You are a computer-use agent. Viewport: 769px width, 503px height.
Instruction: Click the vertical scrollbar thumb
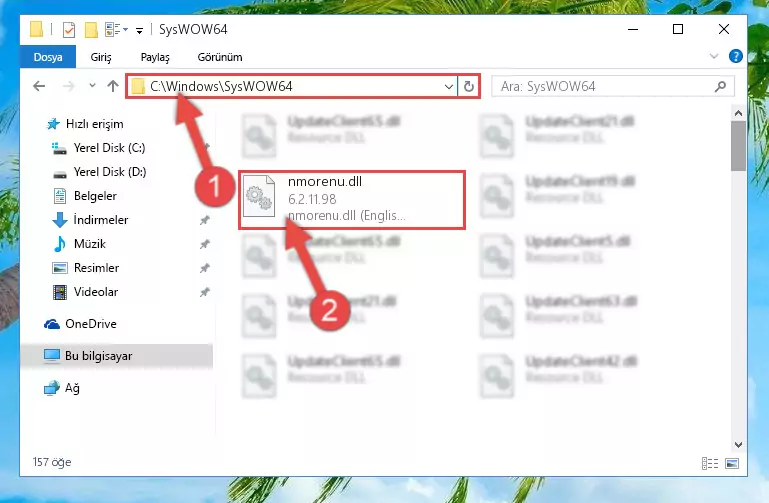pyautogui.click(x=738, y=146)
